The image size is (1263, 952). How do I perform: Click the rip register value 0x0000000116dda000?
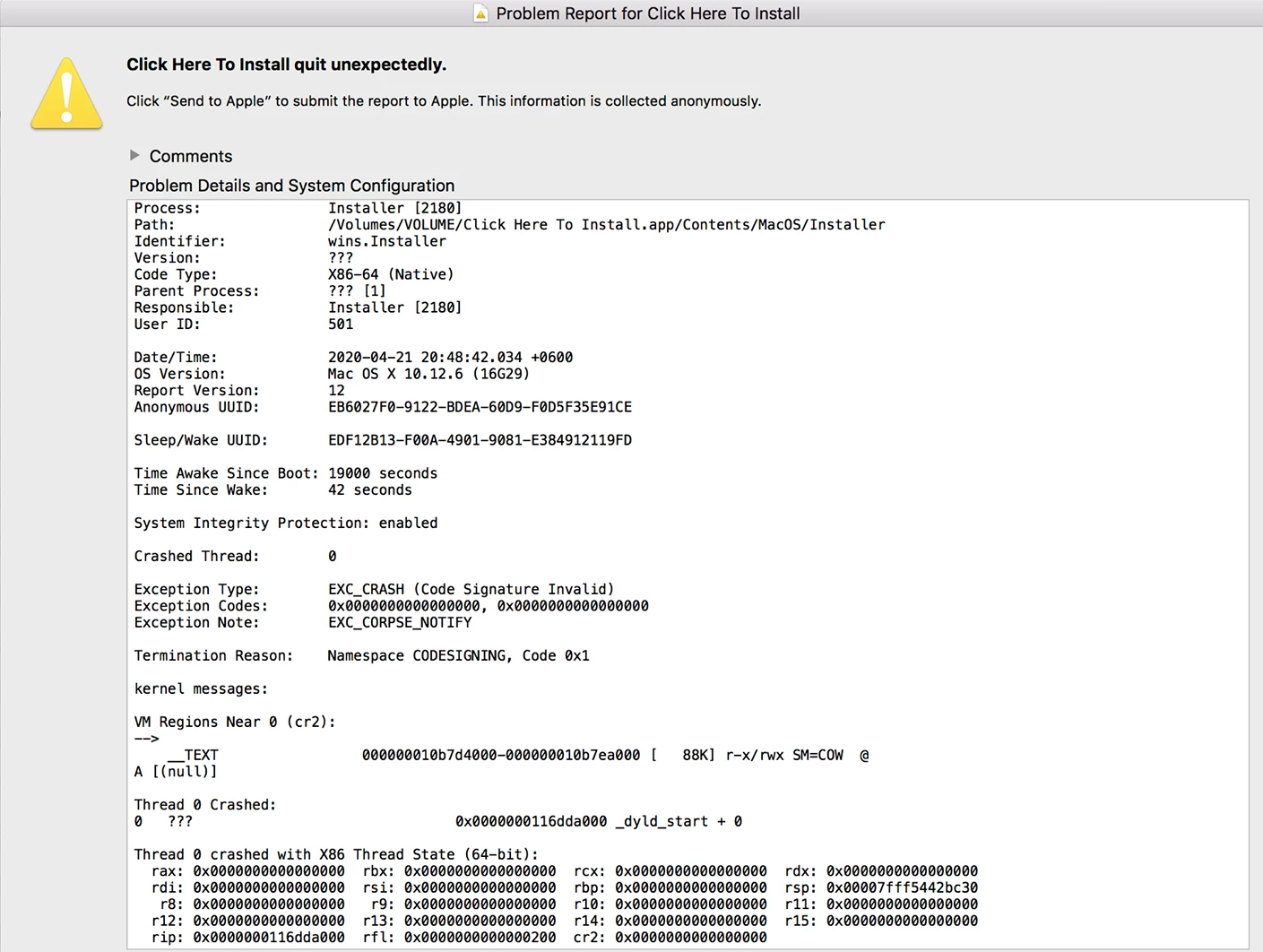269,938
